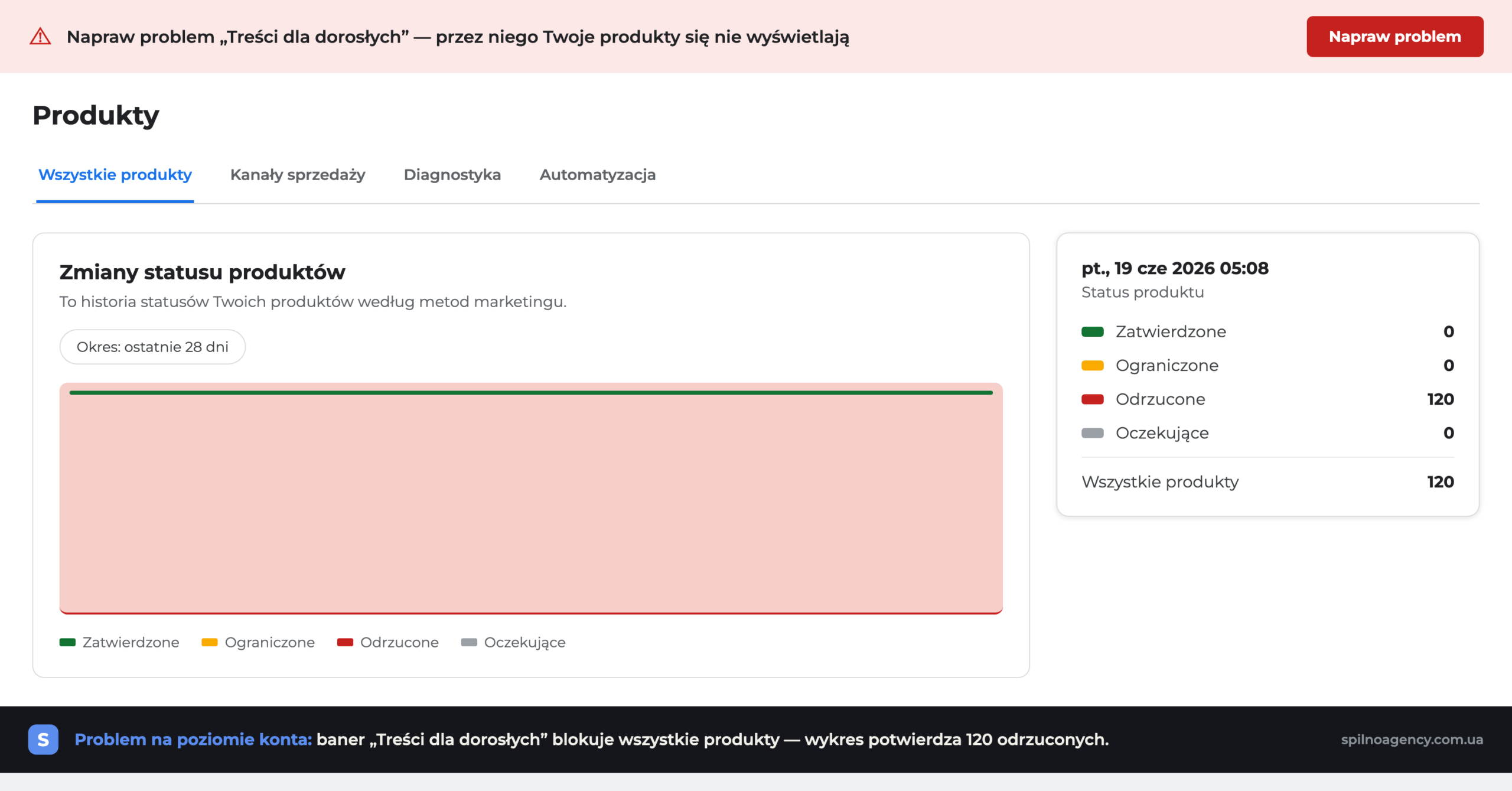Click the Oczekujące row label in status panel
The width and height of the screenshot is (1512, 791).
tap(1162, 432)
